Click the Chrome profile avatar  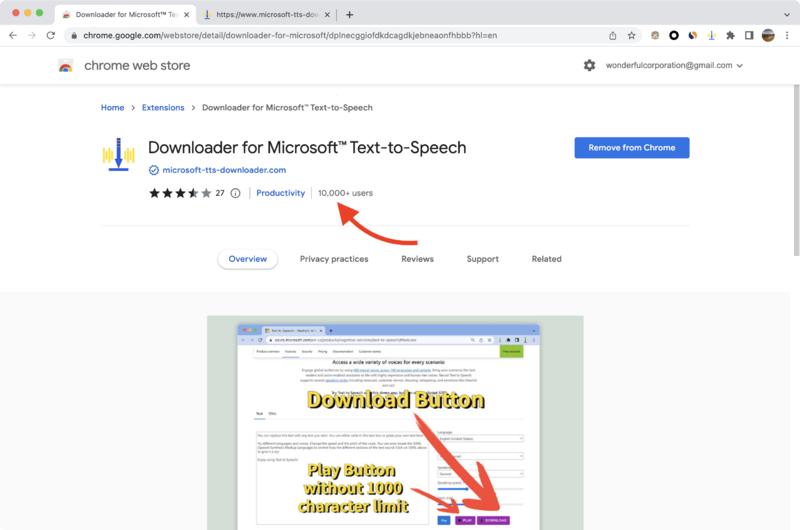(x=768, y=35)
